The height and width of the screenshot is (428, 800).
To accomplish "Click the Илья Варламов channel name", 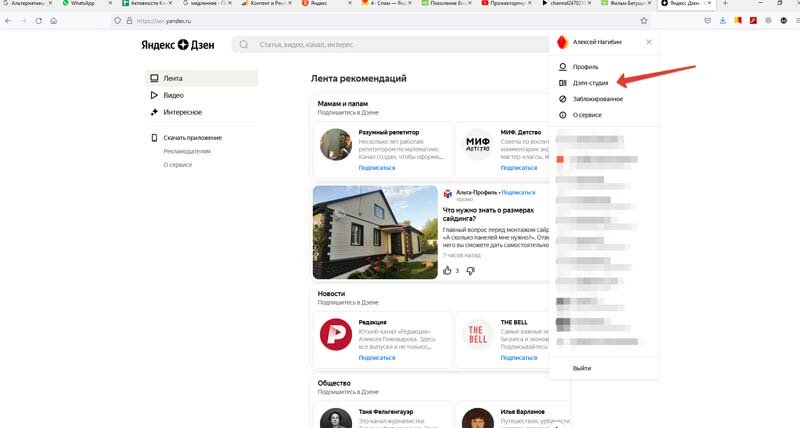I will click(522, 412).
